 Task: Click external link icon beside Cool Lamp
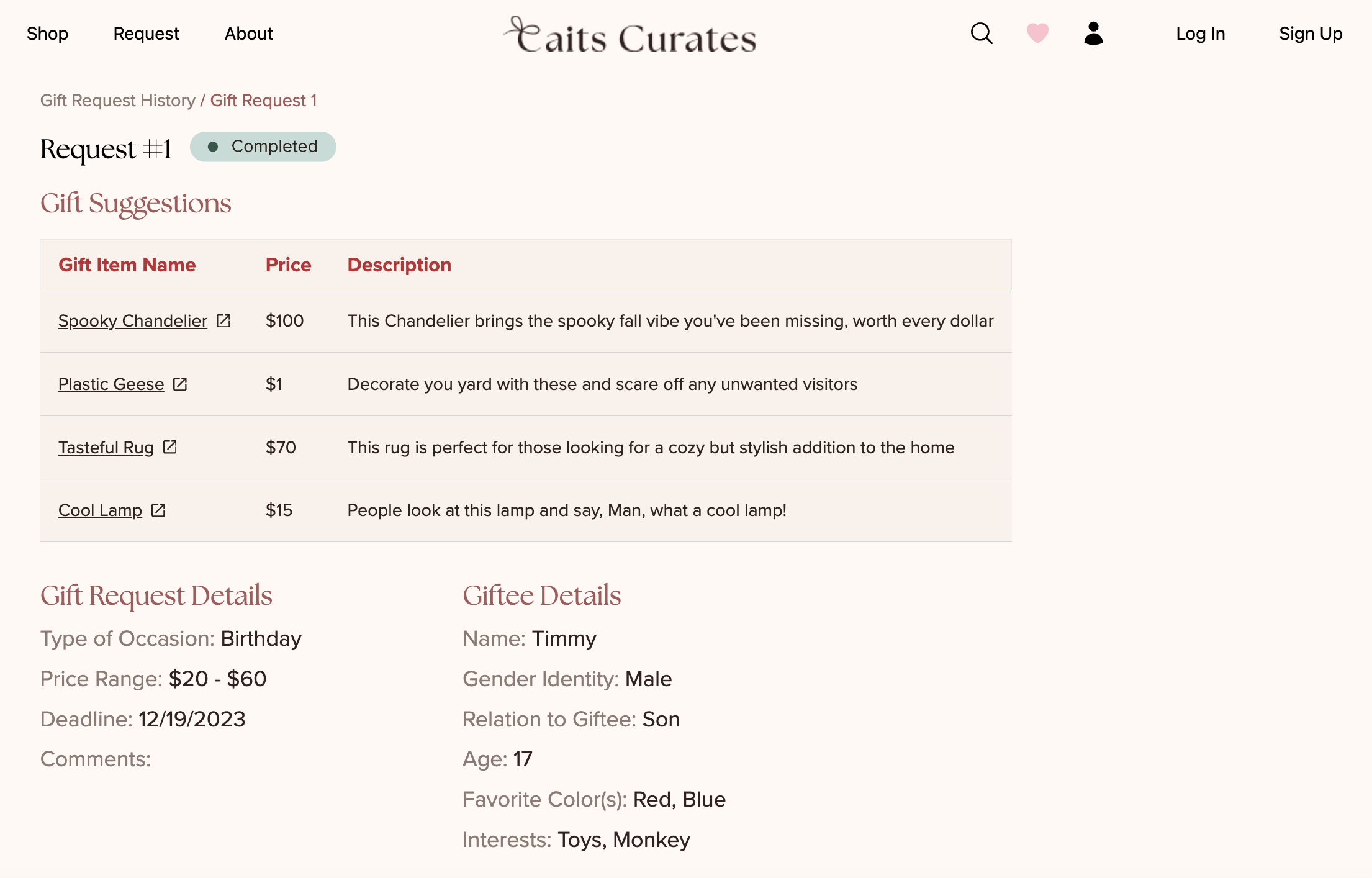158,510
